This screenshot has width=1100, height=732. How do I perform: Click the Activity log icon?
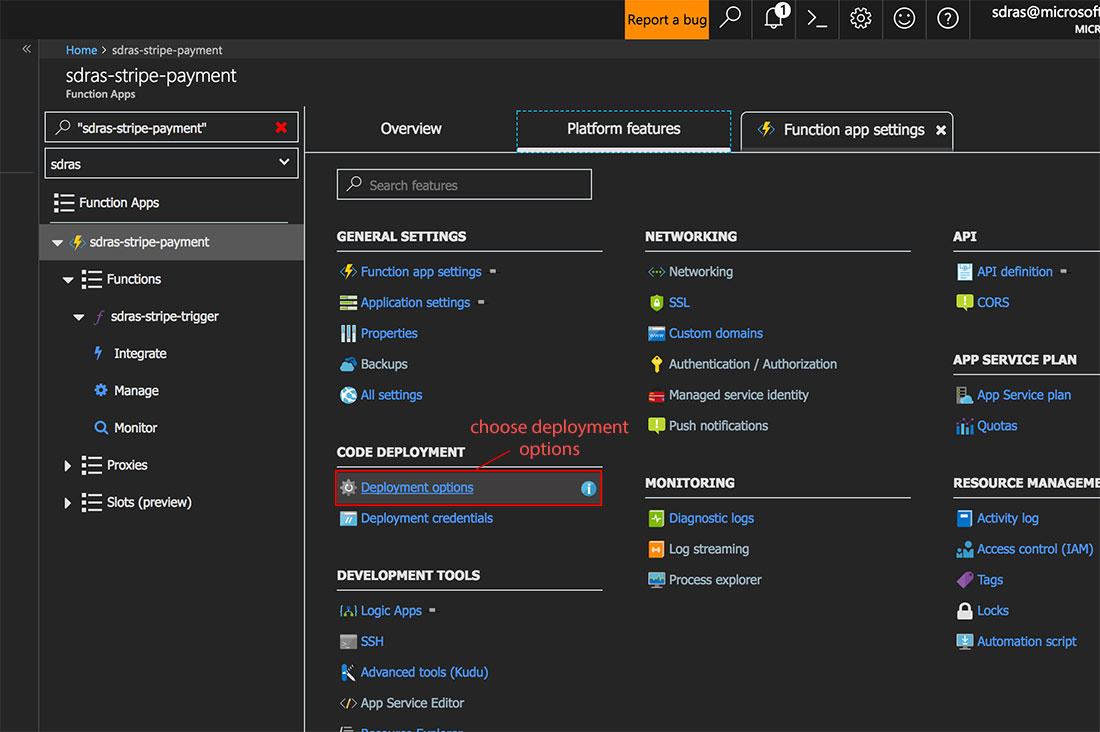965,519
